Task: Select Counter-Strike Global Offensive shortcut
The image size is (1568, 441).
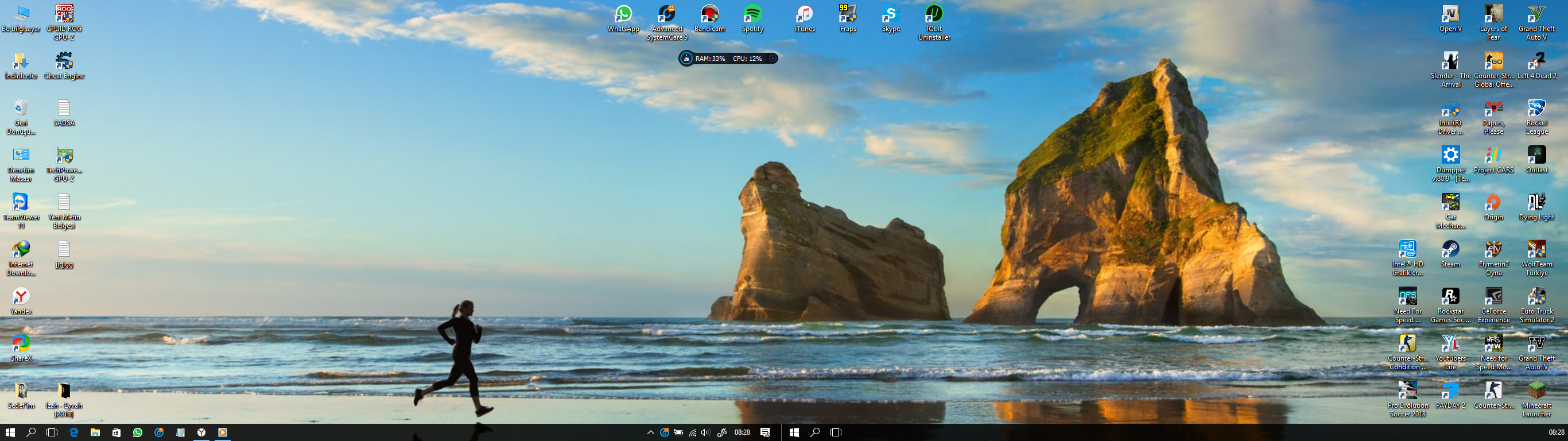Action: coord(1494,70)
